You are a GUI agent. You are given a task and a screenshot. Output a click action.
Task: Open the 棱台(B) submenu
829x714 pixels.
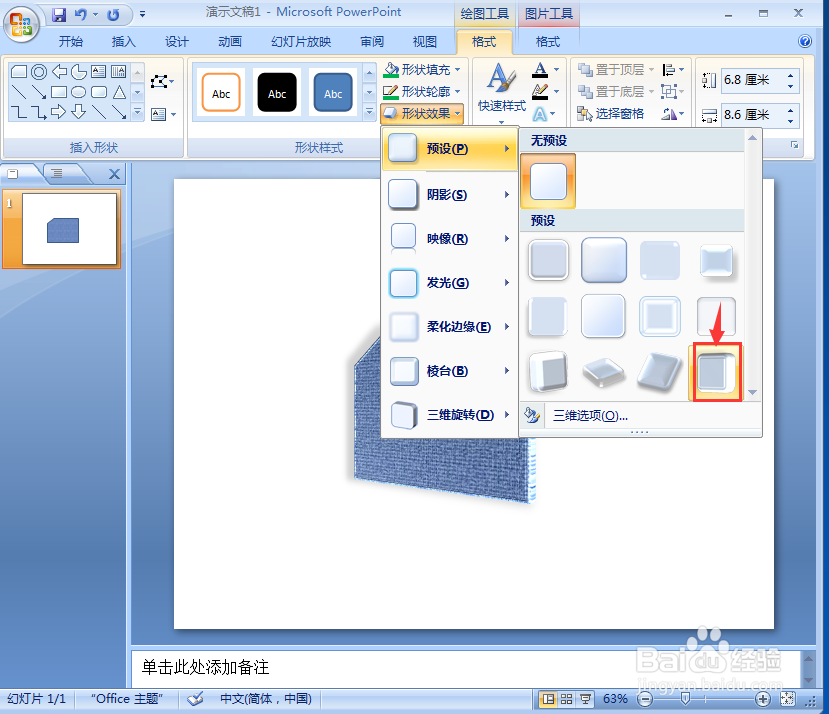pyautogui.click(x=449, y=371)
